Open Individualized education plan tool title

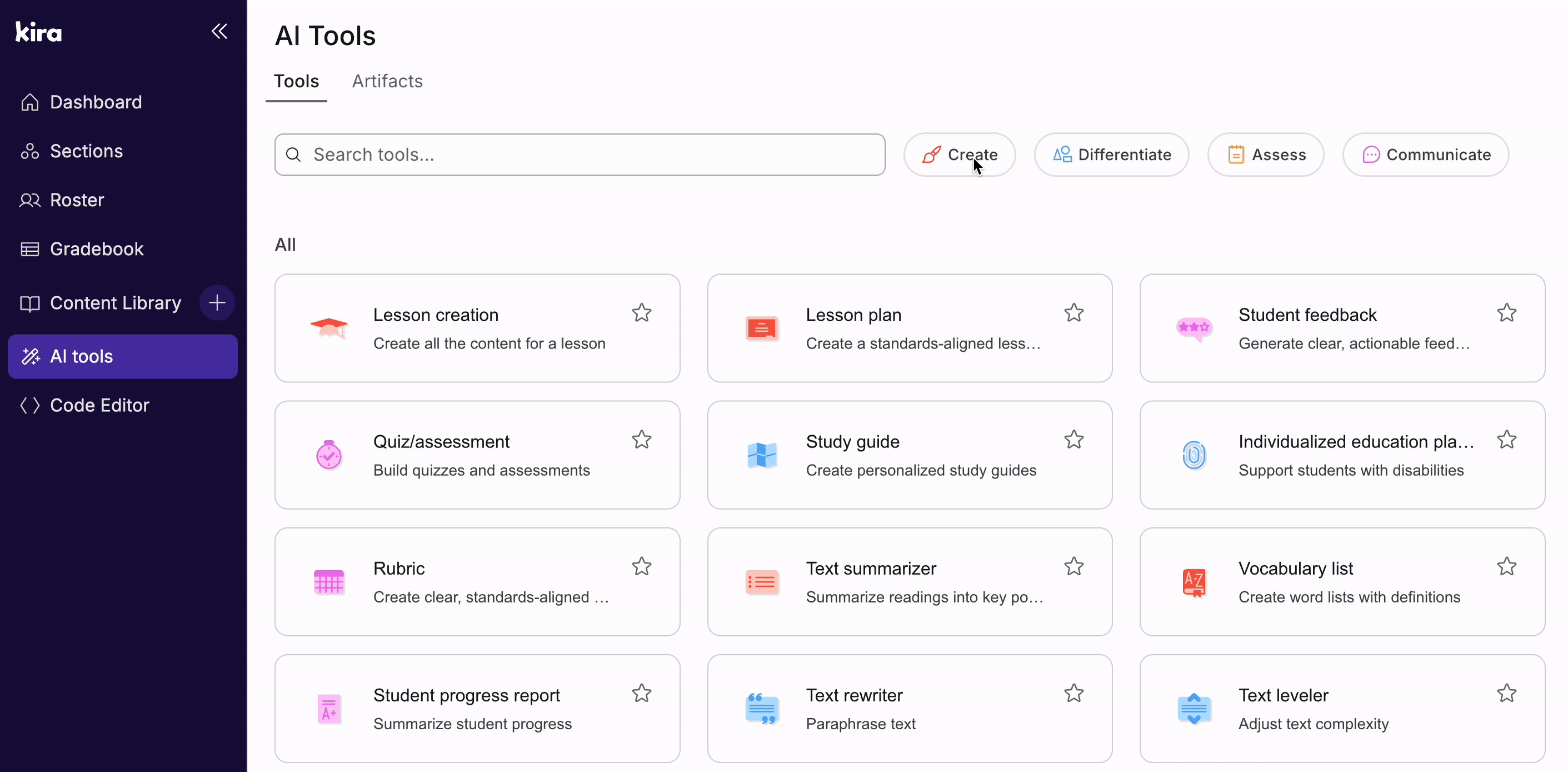click(1356, 441)
